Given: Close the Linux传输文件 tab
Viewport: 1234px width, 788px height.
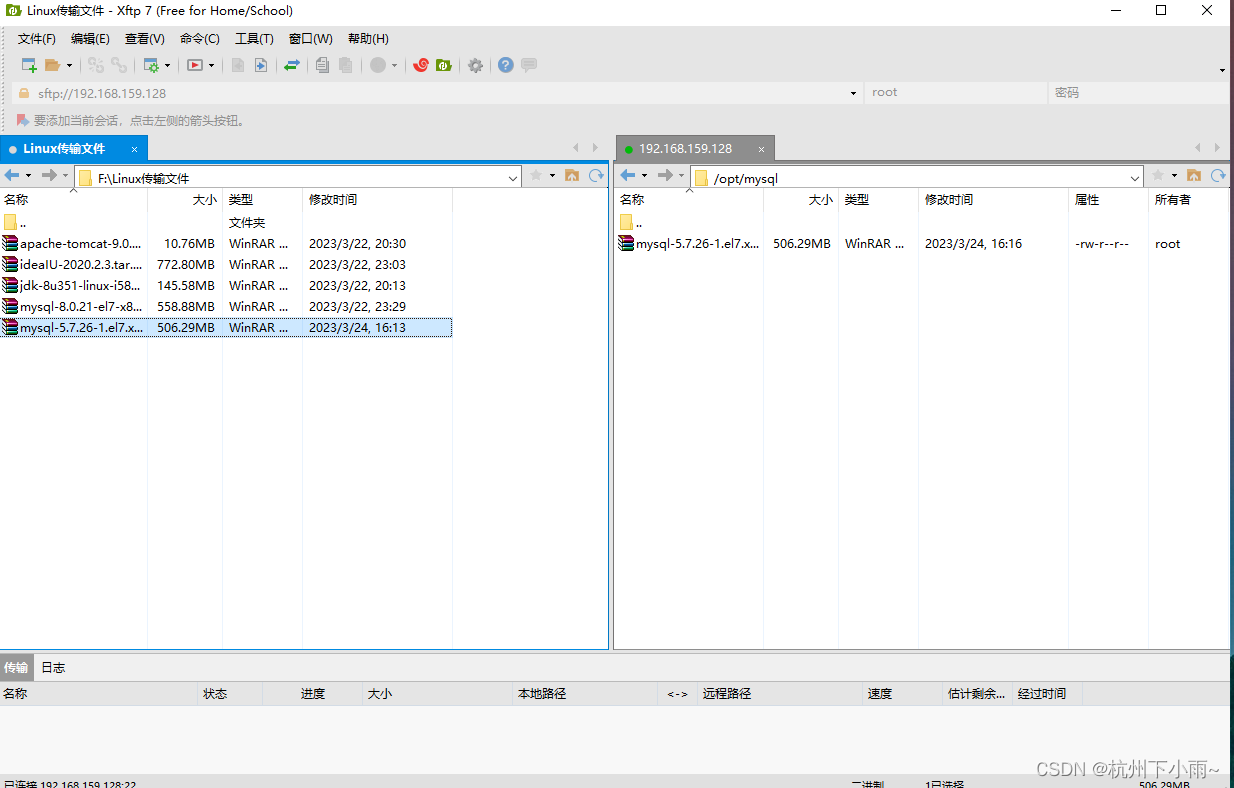Looking at the screenshot, I should coord(135,149).
